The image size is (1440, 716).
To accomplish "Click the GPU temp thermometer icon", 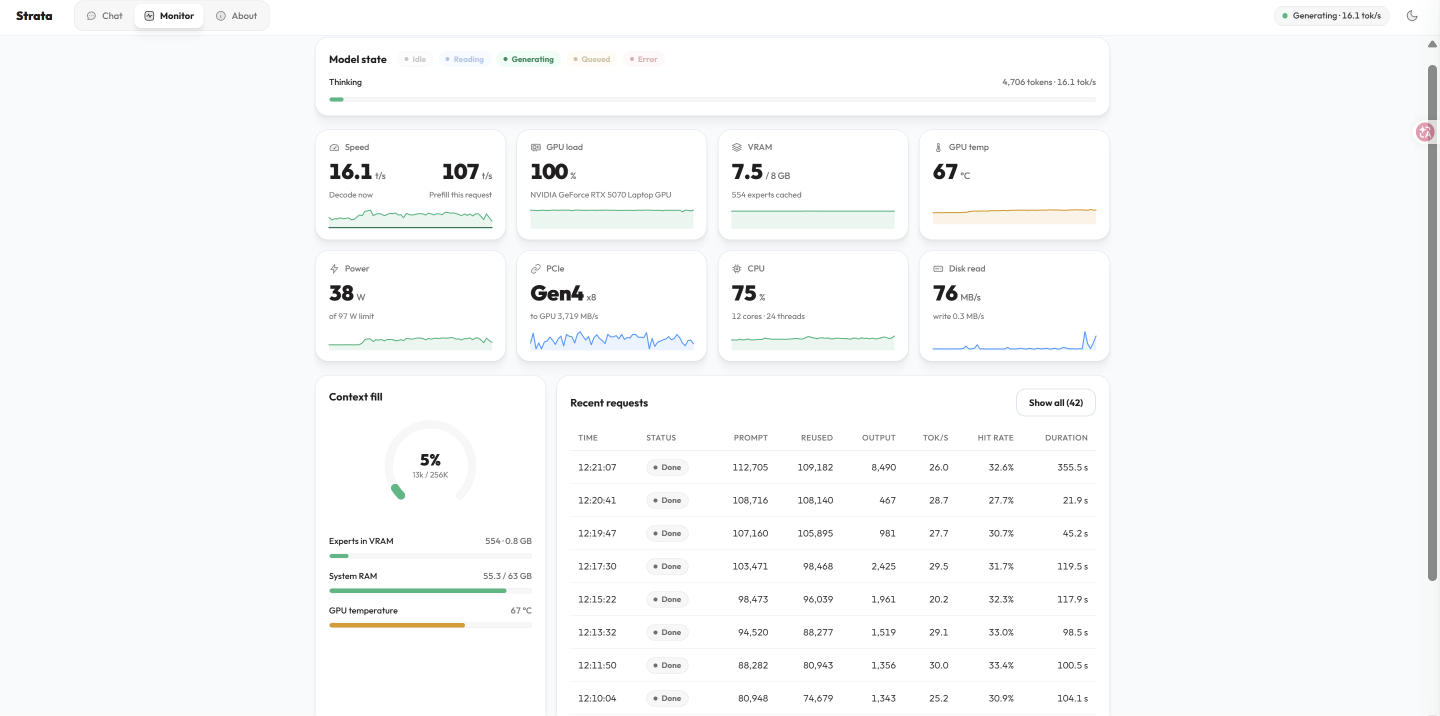I will click(938, 147).
